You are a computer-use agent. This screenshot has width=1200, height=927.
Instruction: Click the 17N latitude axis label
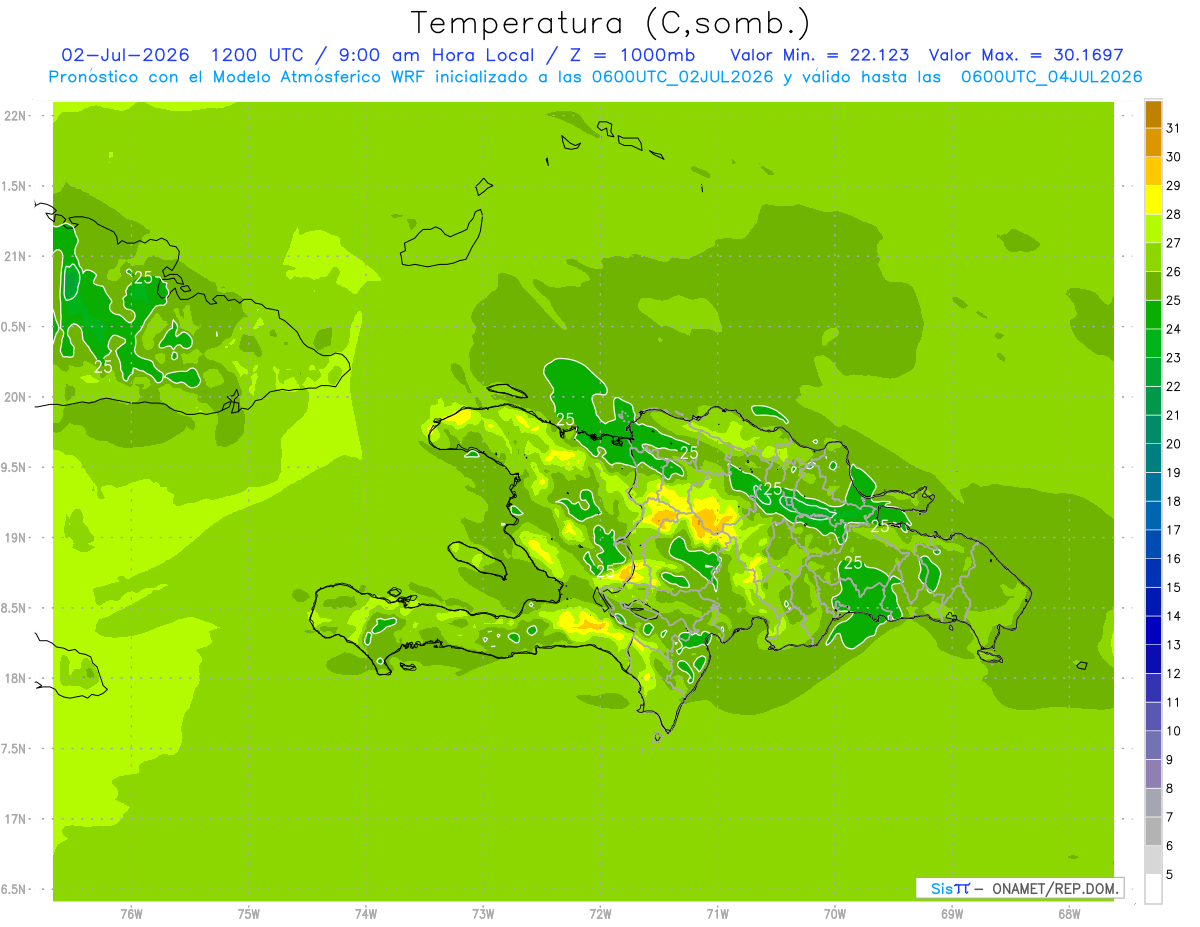14,819
